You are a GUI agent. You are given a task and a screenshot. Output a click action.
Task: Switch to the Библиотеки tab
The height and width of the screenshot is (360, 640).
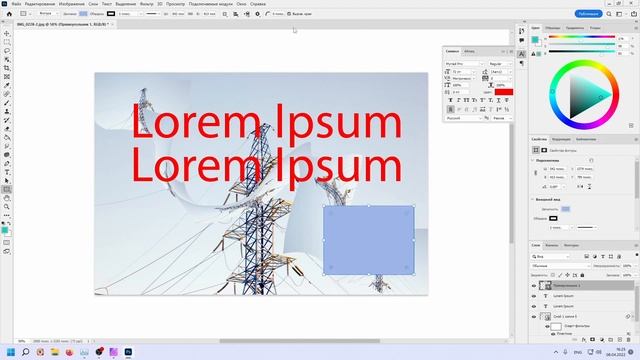pos(586,139)
